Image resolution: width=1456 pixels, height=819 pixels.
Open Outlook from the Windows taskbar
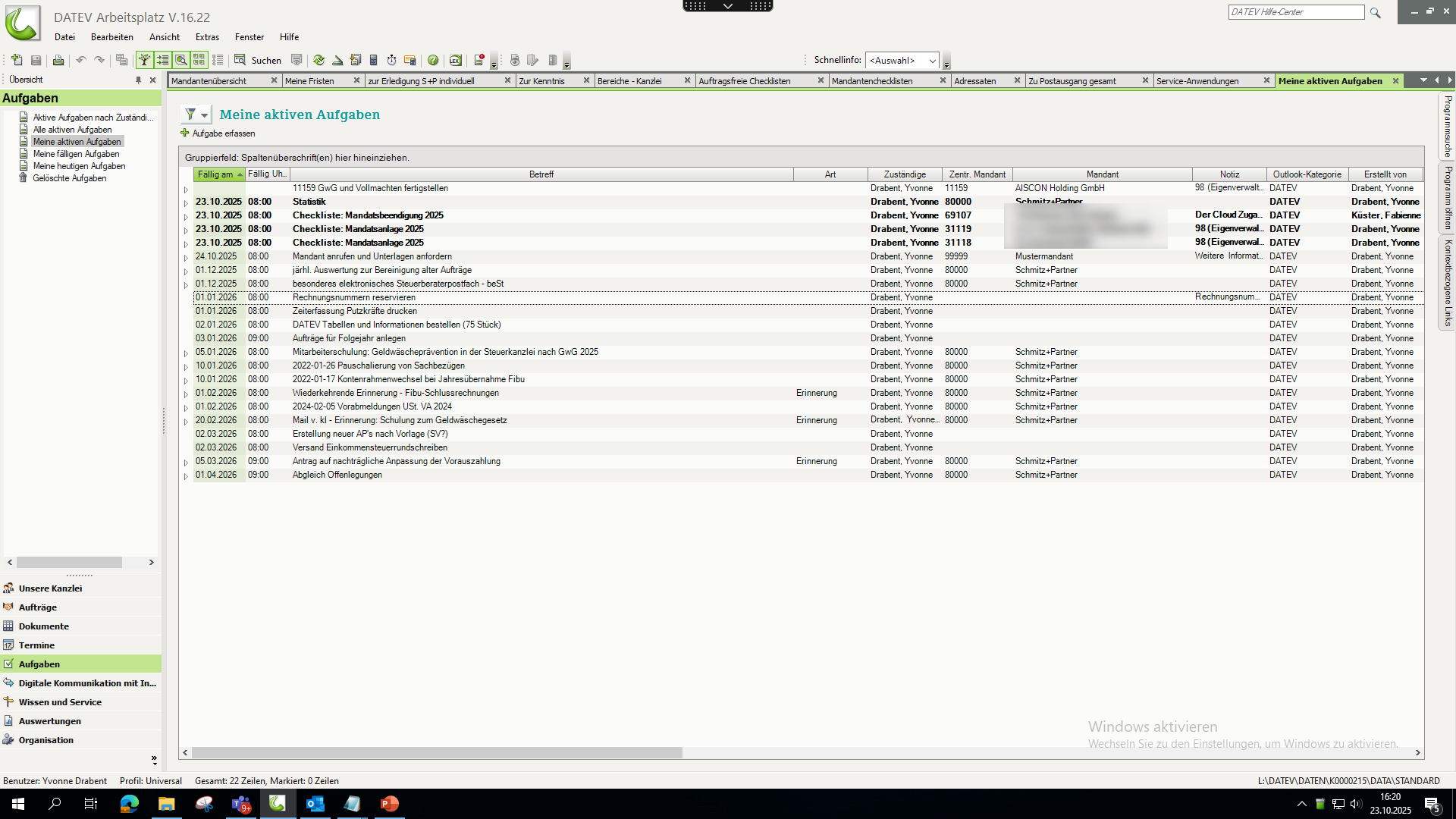(x=315, y=804)
